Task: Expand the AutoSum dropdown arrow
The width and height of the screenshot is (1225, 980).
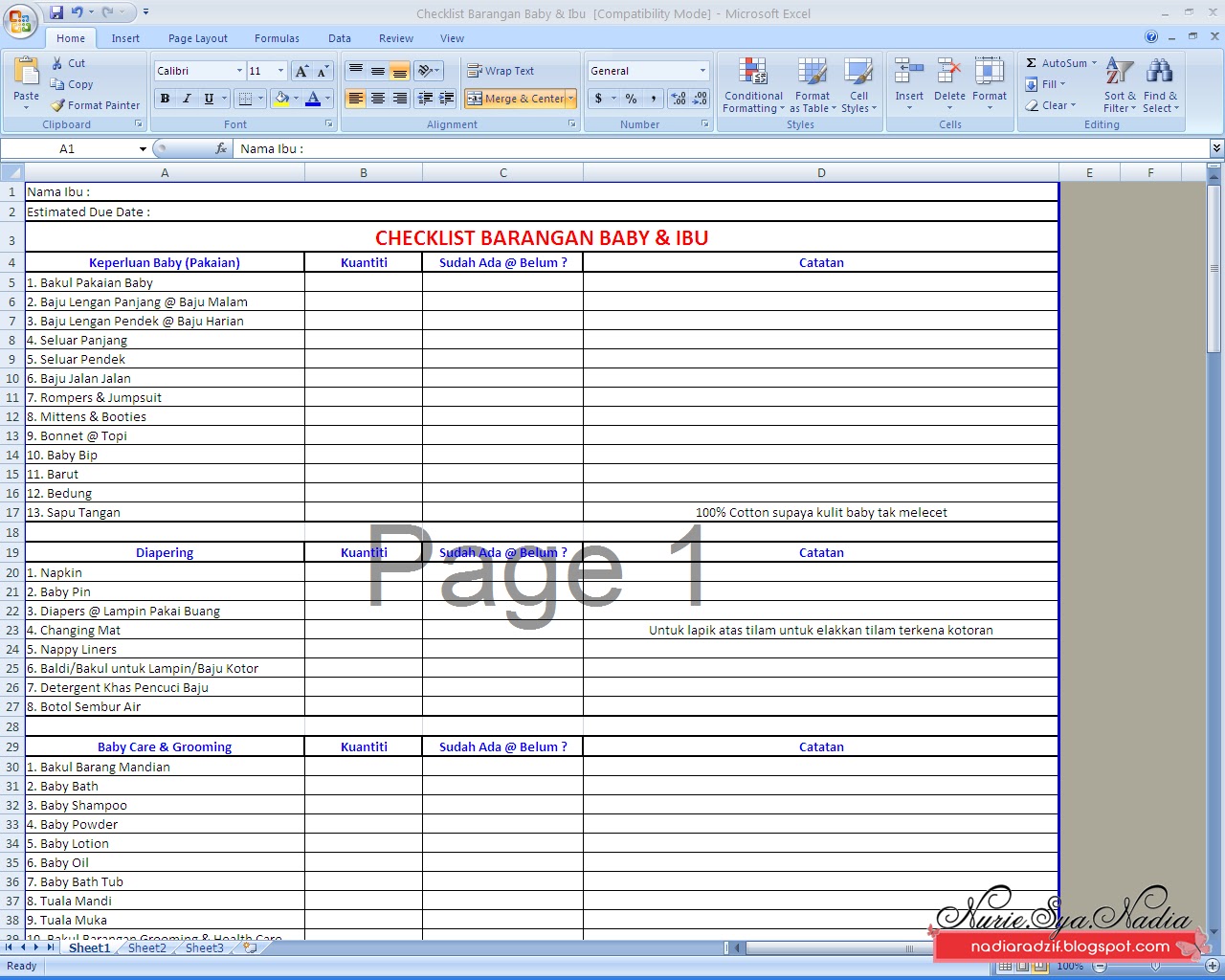Action: 1094,63
